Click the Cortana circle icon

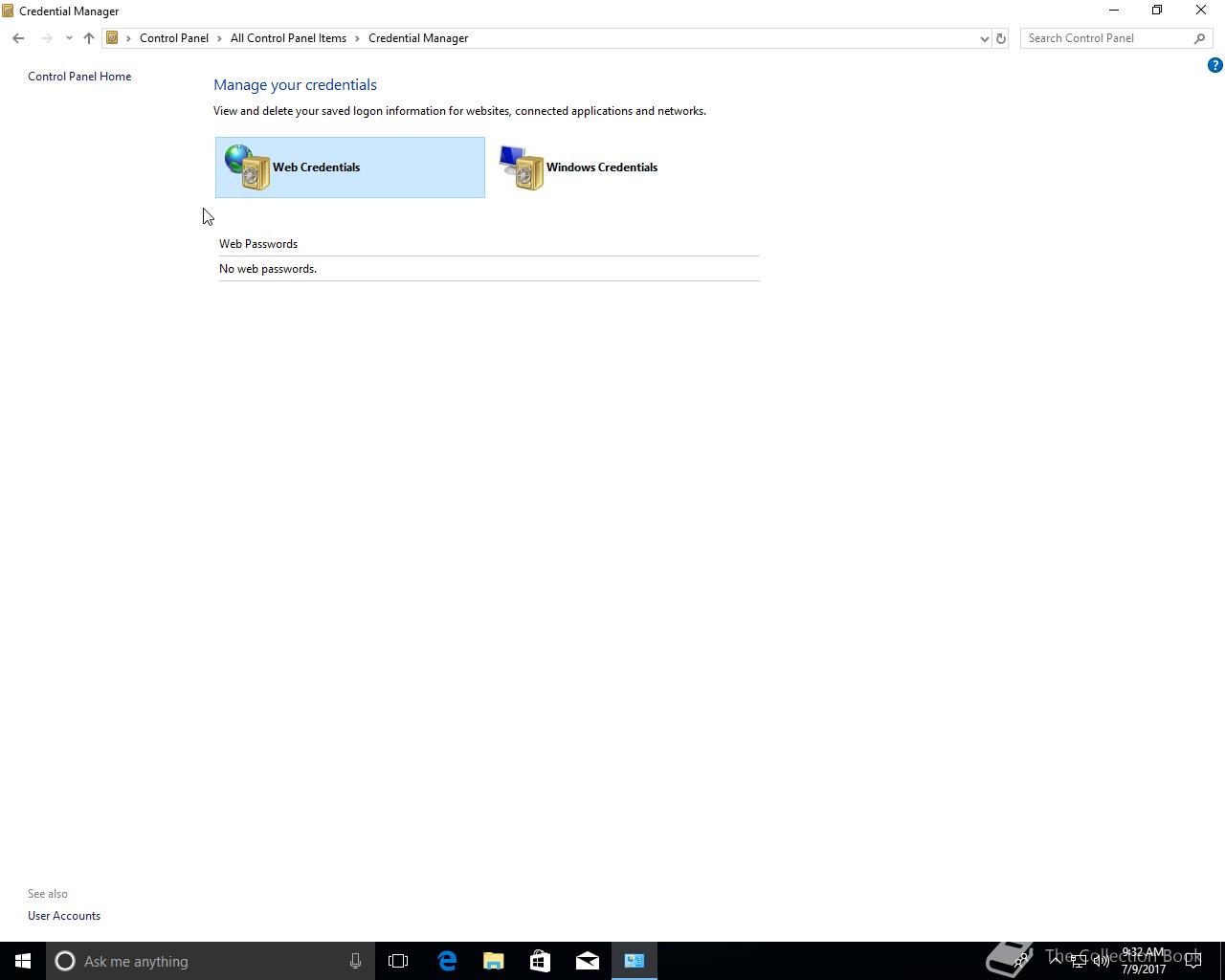point(65,961)
